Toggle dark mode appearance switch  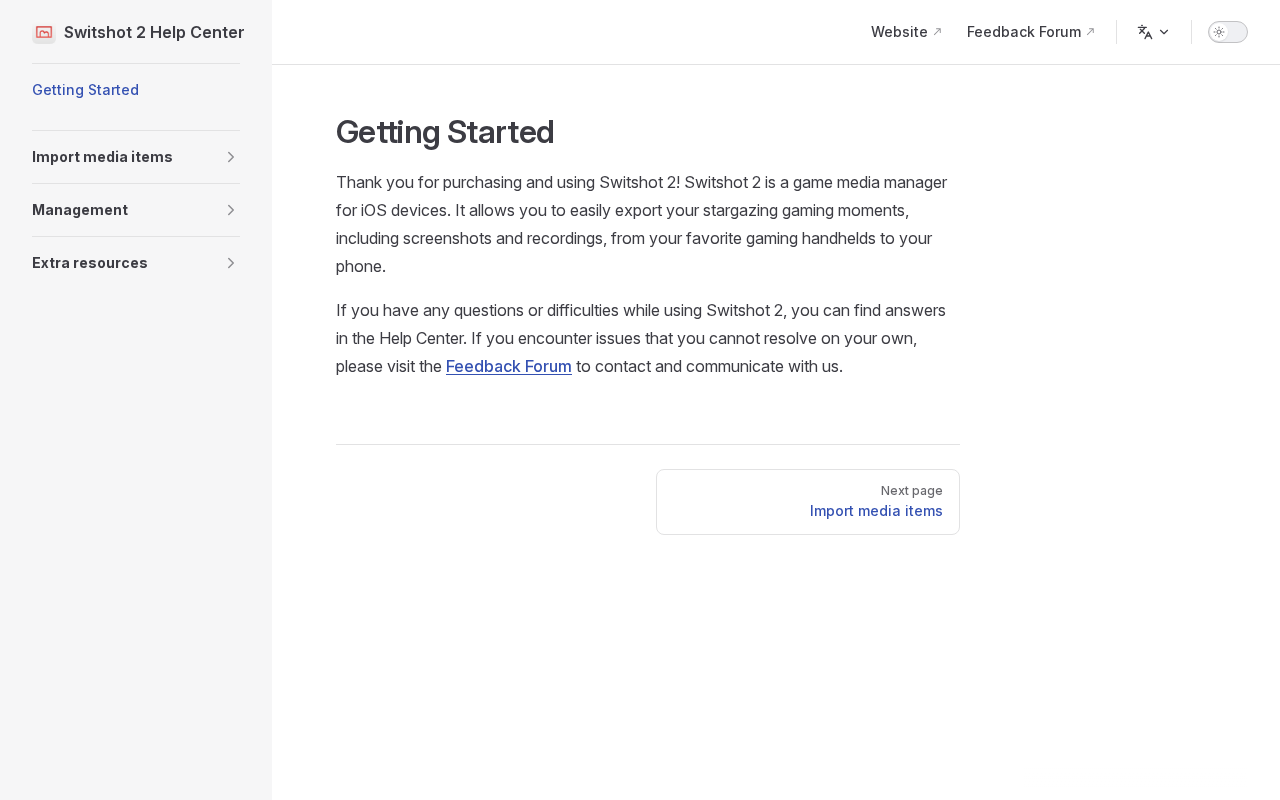tap(1228, 32)
